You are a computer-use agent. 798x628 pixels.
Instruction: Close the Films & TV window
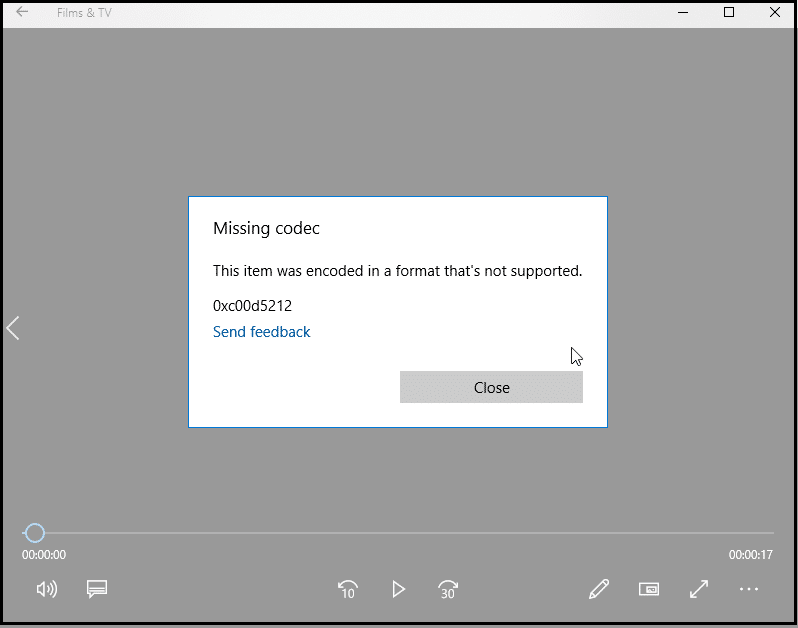coord(775,12)
